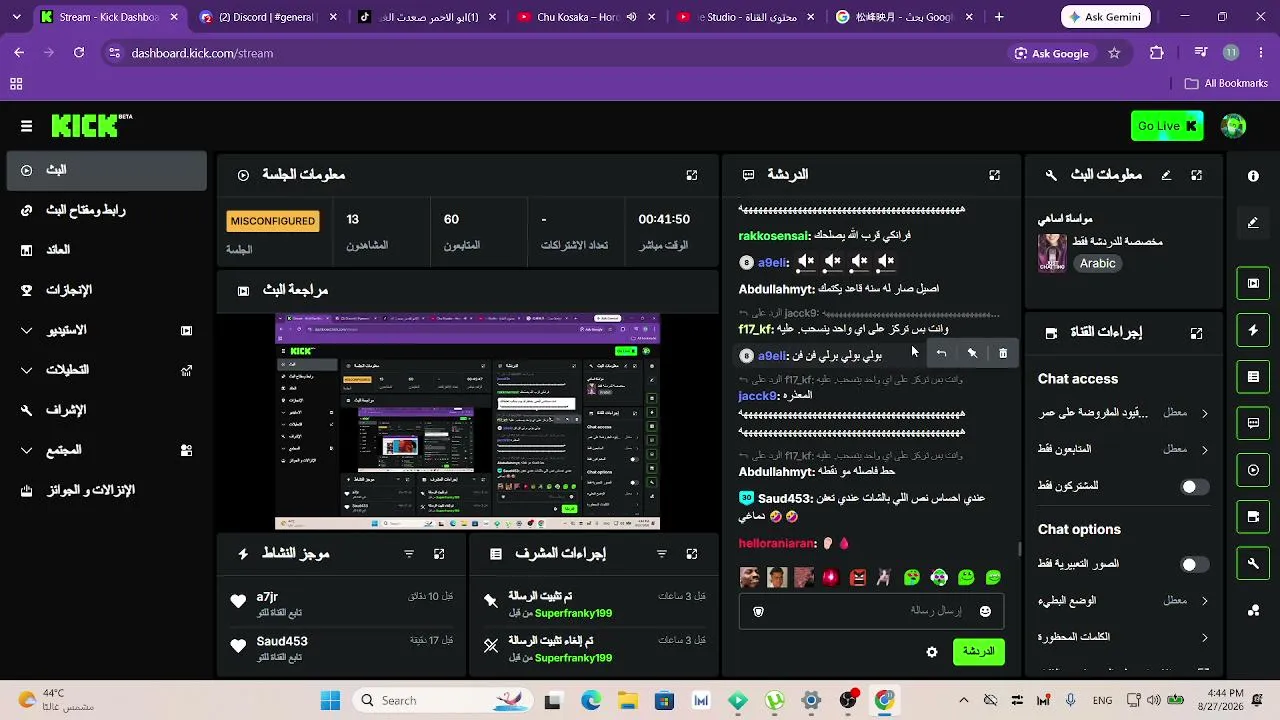
Task: Send message with the green الدردشة button
Action: (x=978, y=652)
